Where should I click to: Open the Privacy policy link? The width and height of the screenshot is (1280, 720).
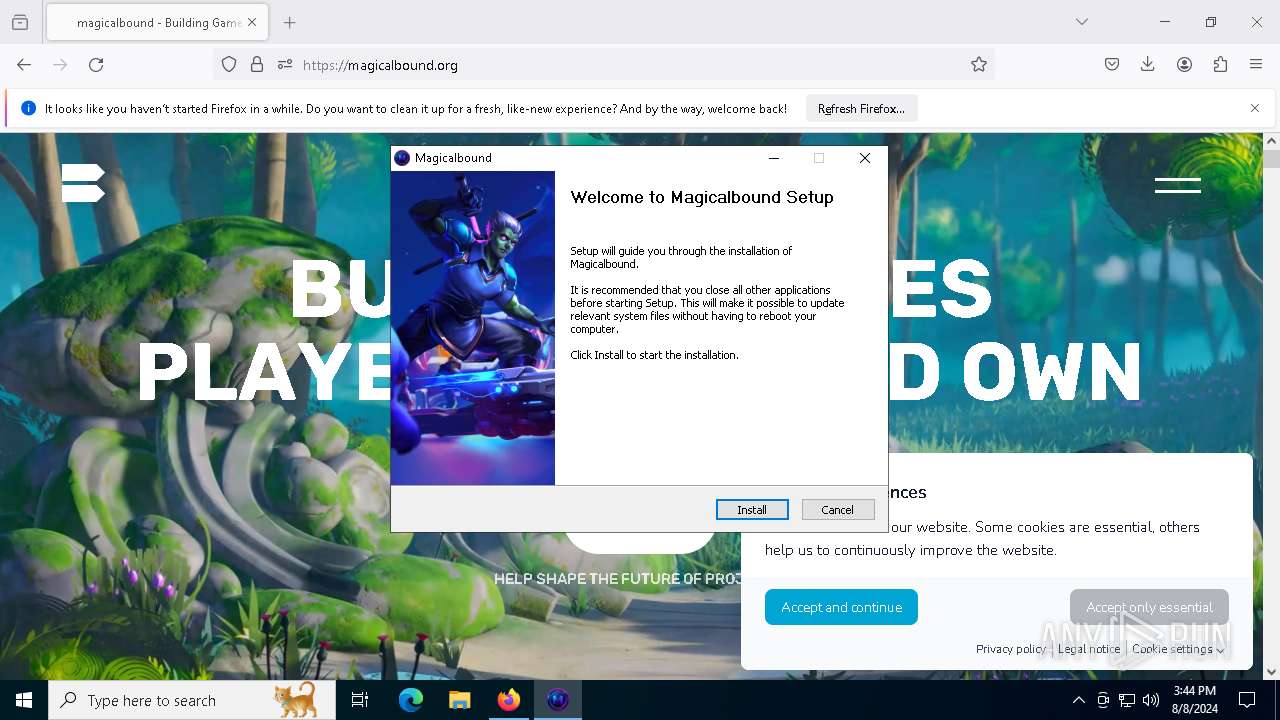click(1011, 649)
